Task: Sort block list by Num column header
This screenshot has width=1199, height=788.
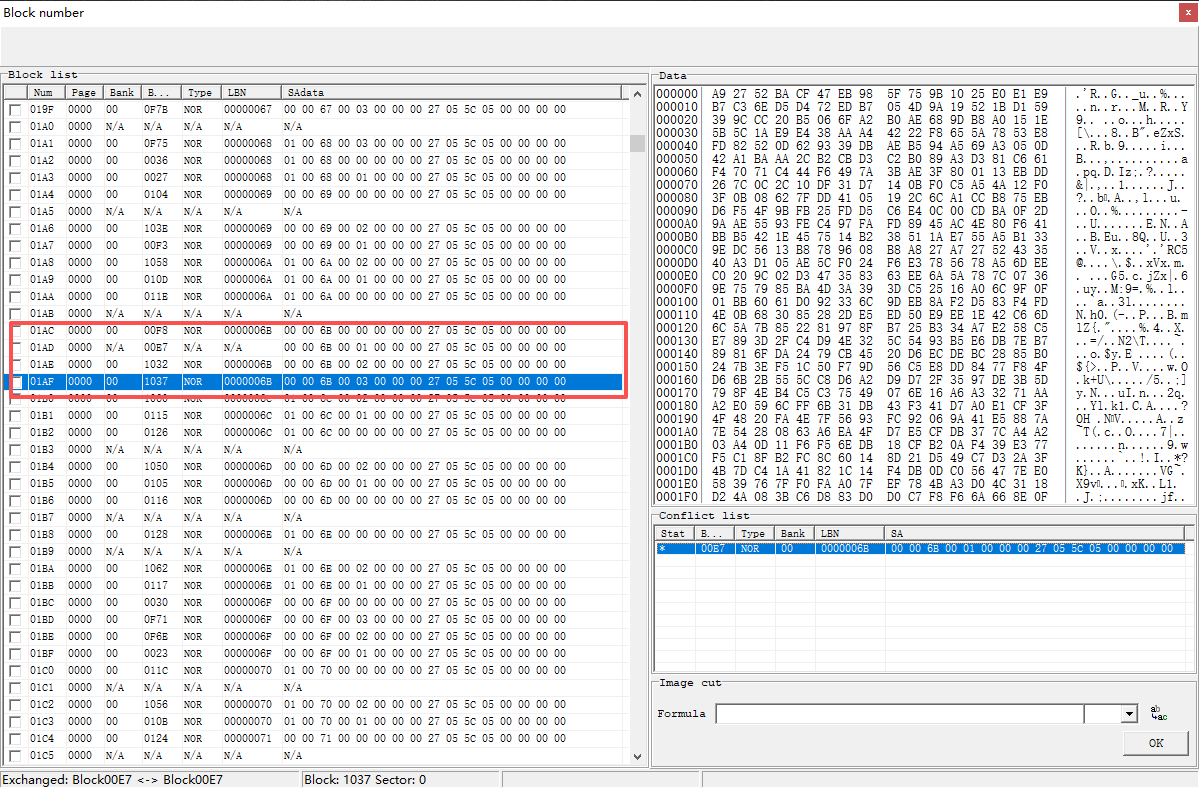Action: click(x=45, y=92)
